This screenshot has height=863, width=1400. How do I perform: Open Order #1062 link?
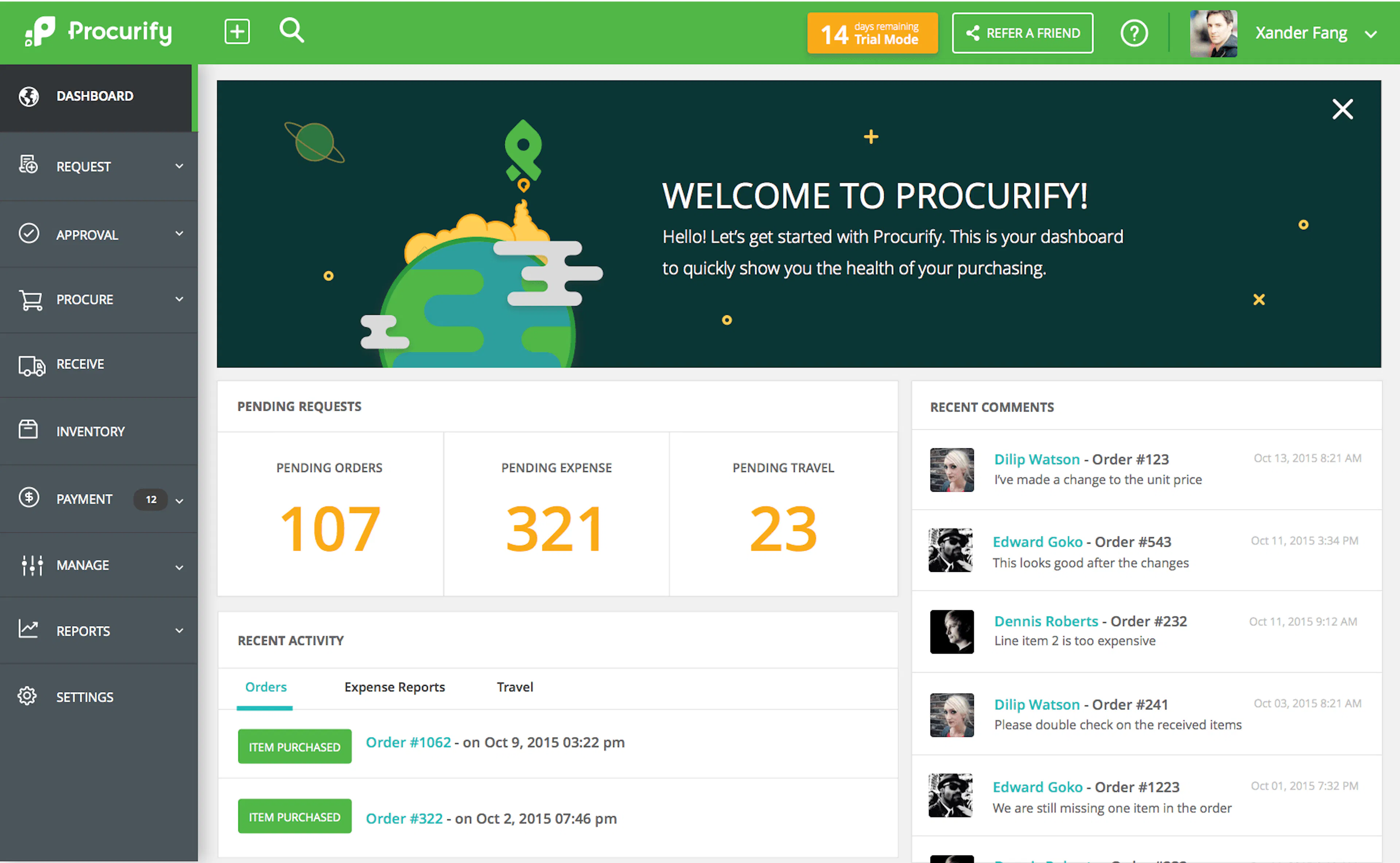click(x=408, y=742)
